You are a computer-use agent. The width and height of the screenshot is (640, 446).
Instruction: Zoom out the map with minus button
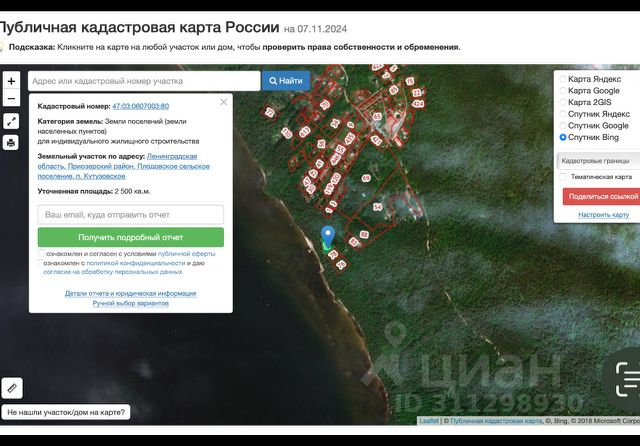point(11,98)
